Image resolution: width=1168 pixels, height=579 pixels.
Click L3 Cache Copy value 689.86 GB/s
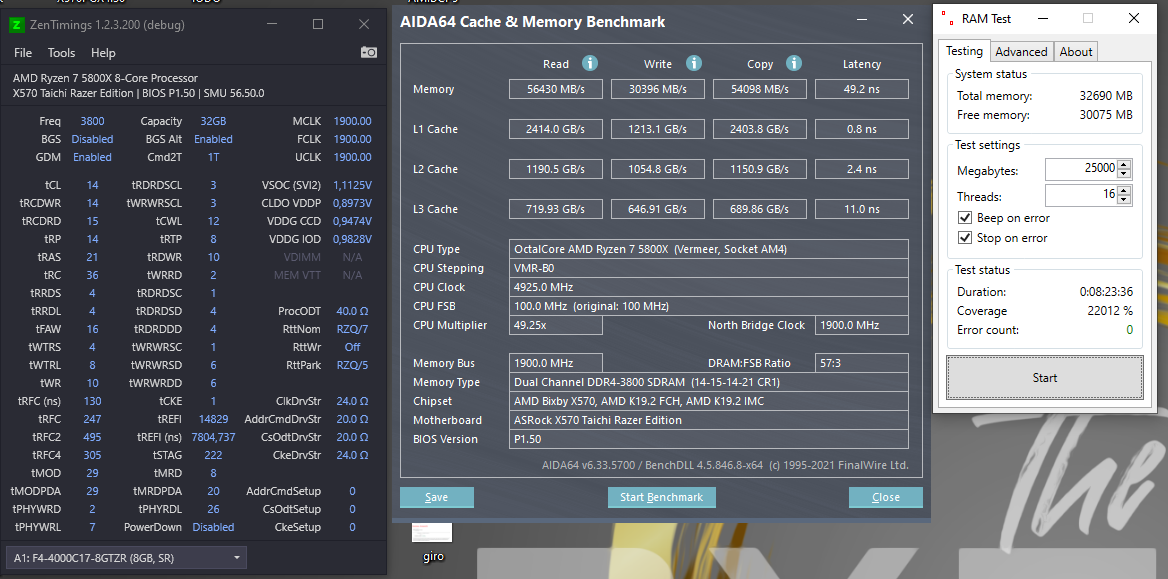pos(760,209)
